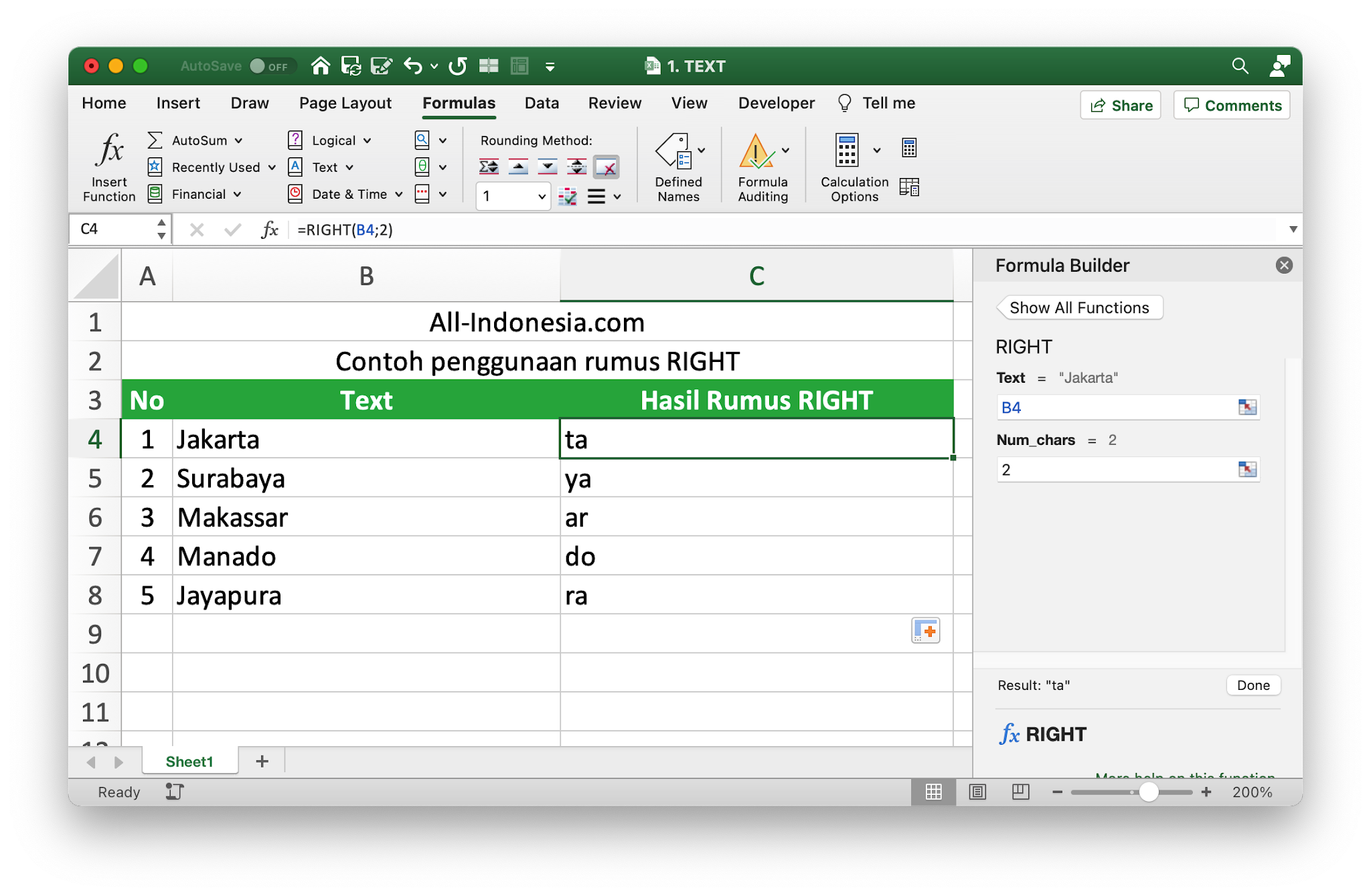The height and width of the screenshot is (896, 1371).
Task: Click the Done button in Formula Builder
Action: pos(1253,685)
